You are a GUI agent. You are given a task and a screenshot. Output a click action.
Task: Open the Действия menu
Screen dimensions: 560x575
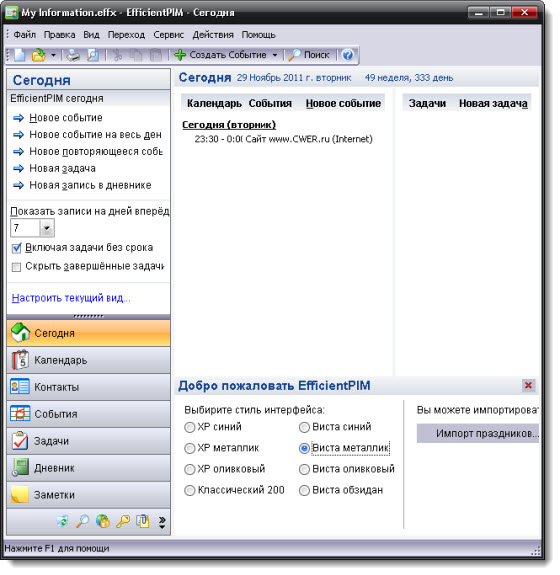(x=213, y=35)
